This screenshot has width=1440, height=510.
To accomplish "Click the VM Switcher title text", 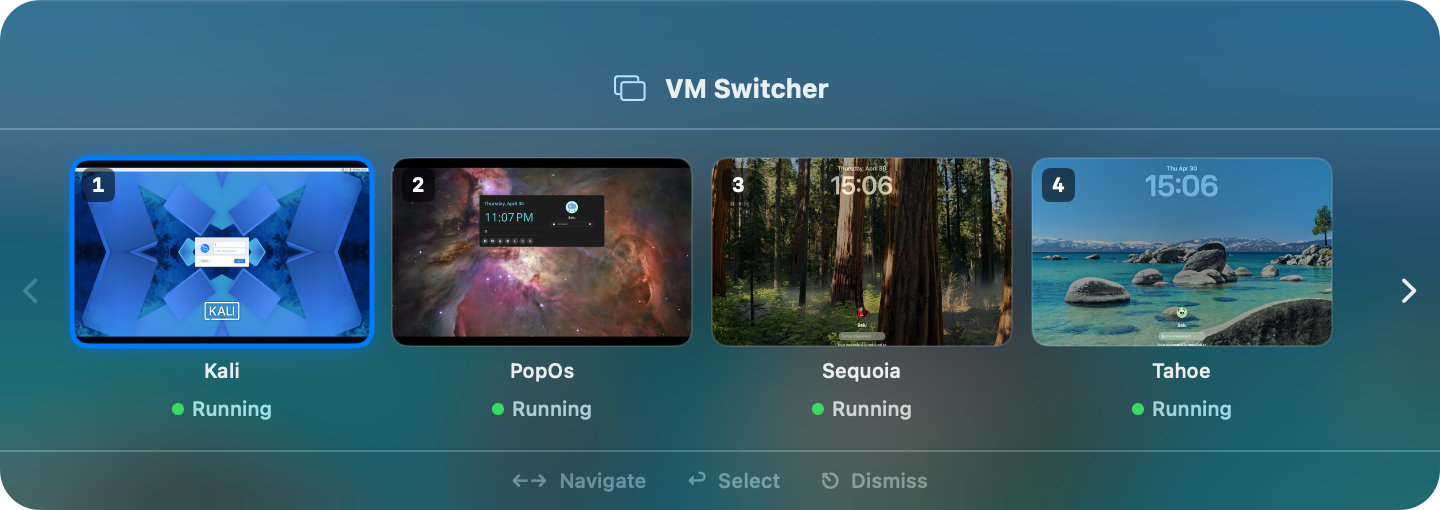I will (x=747, y=88).
